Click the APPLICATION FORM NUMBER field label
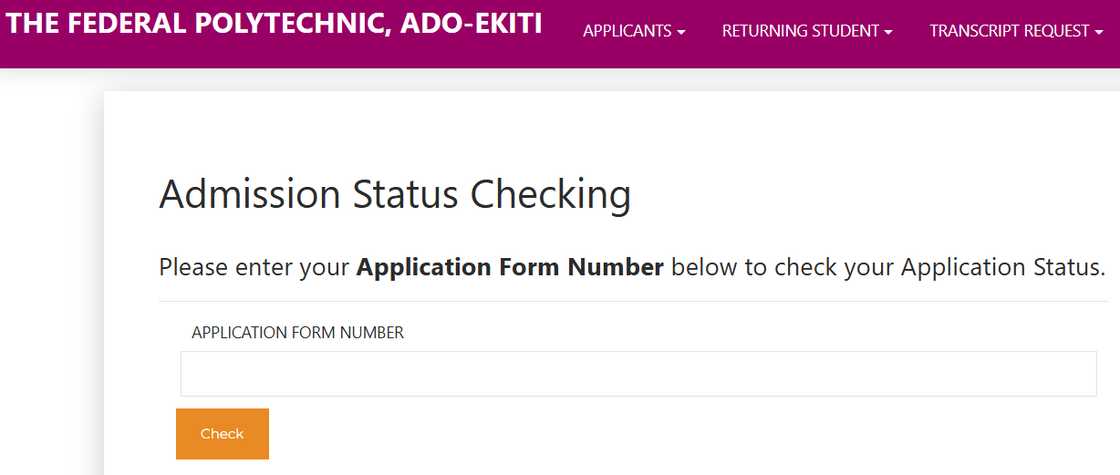The image size is (1120, 475). [297, 333]
